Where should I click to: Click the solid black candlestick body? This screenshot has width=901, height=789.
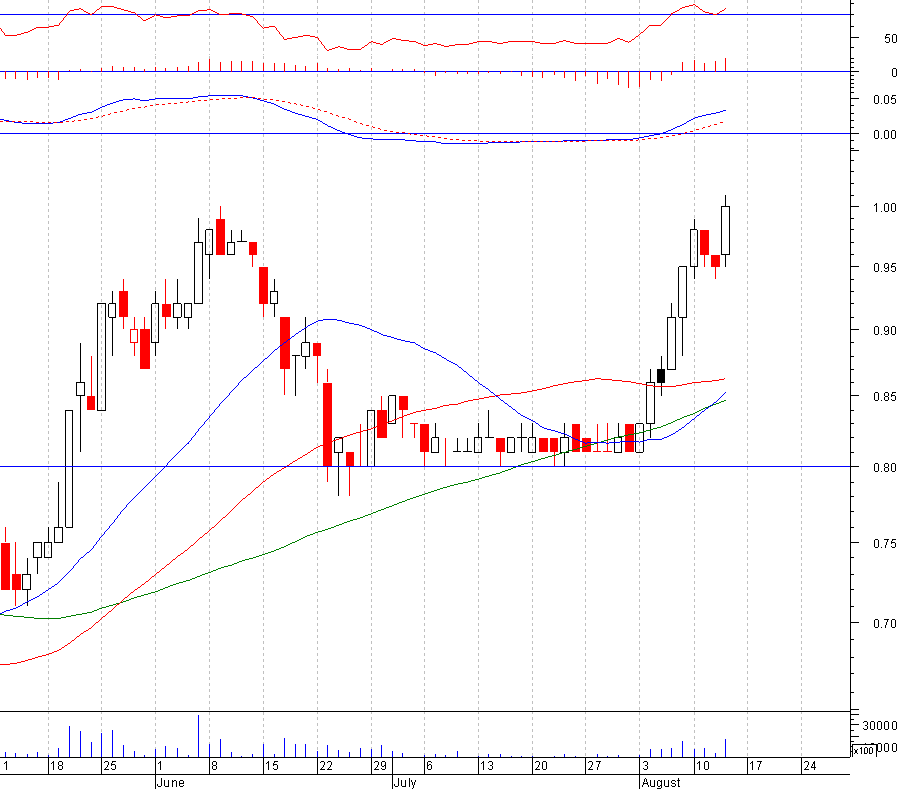661,376
